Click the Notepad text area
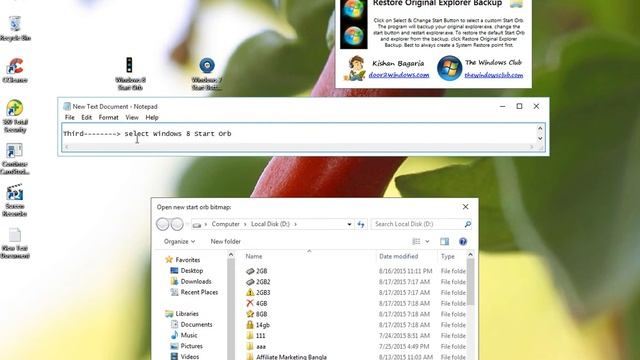Image resolution: width=640 pixels, height=360 pixels. click(299, 134)
